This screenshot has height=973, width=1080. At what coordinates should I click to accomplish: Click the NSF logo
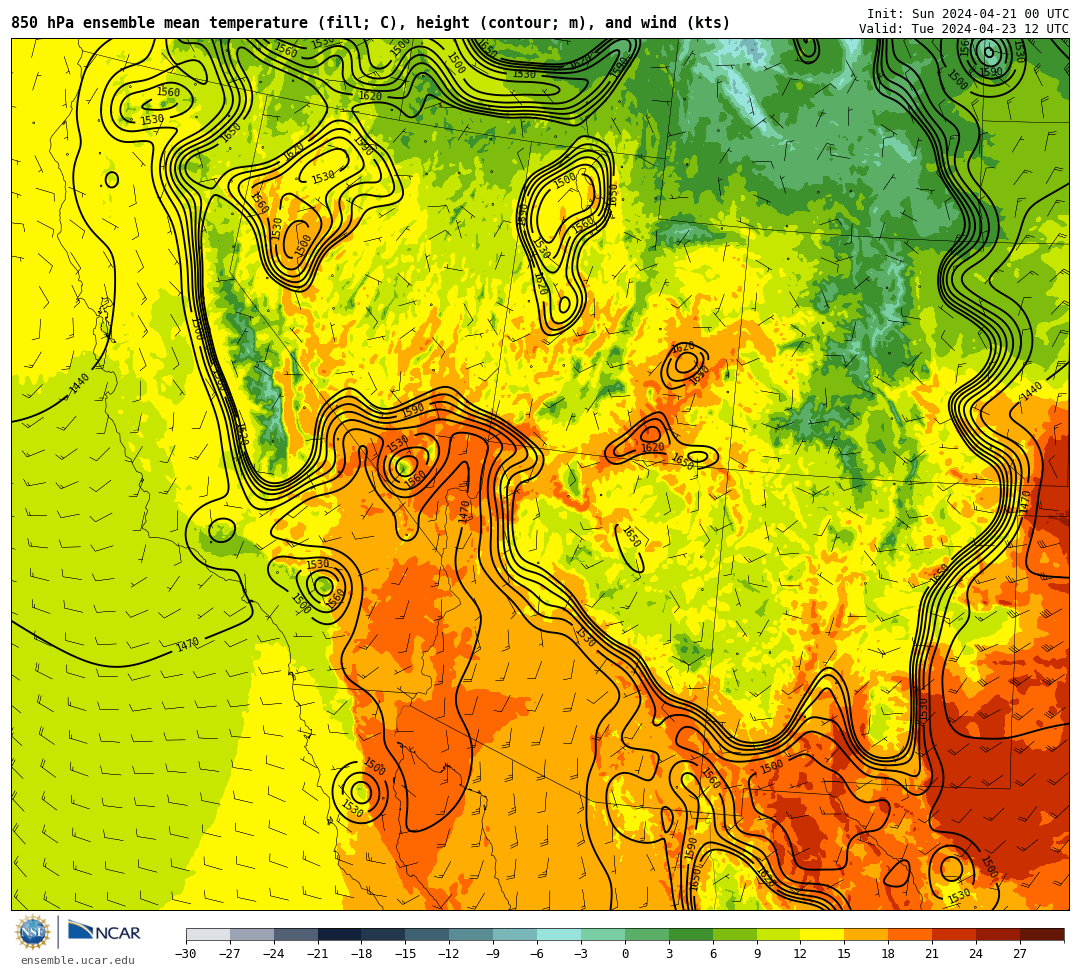[32, 932]
